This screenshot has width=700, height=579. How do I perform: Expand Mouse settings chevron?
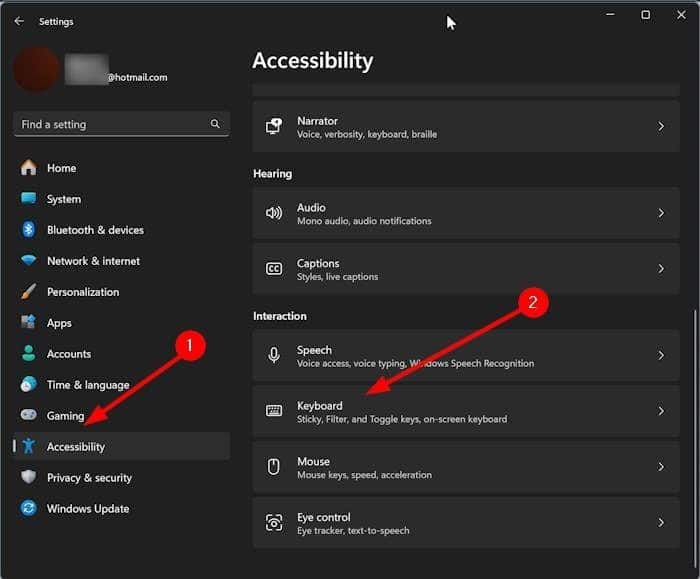click(x=661, y=467)
